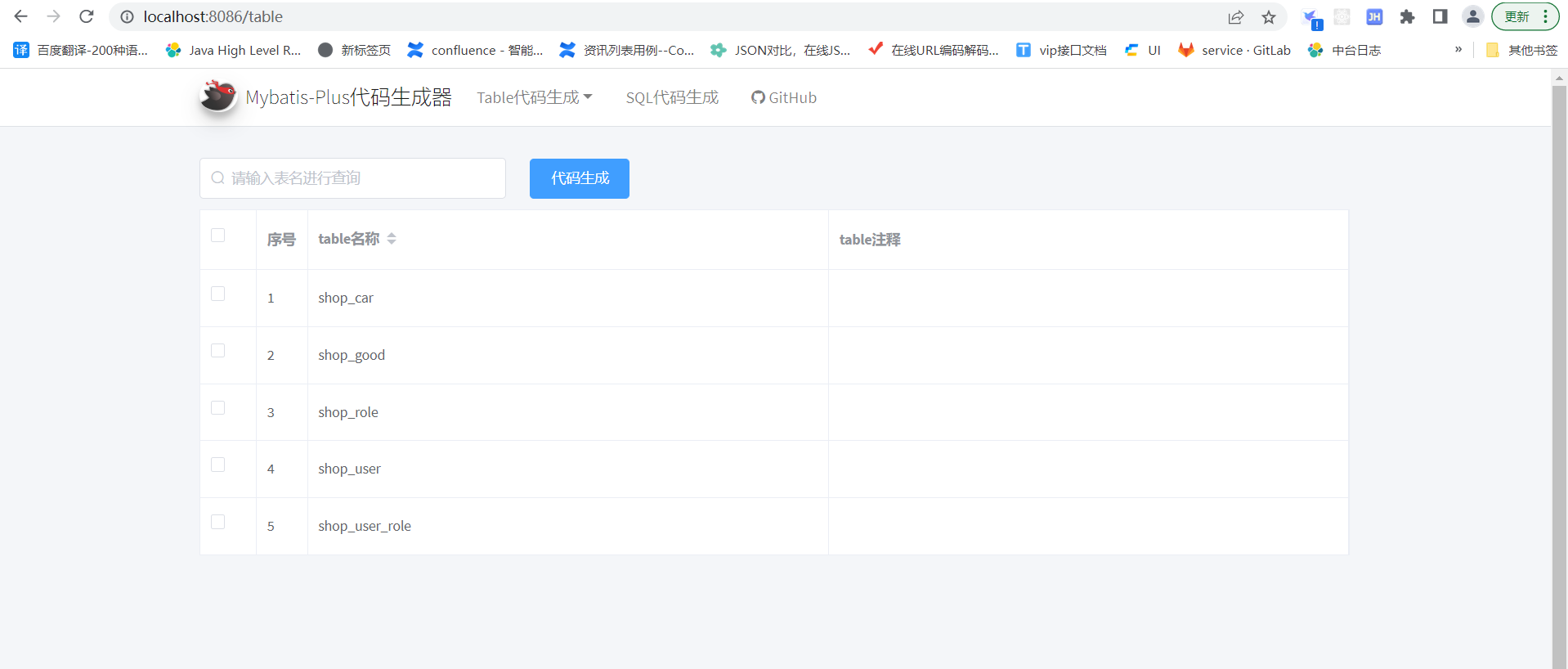
Task: Open the 百度翻译 bookmark
Action: 80,50
